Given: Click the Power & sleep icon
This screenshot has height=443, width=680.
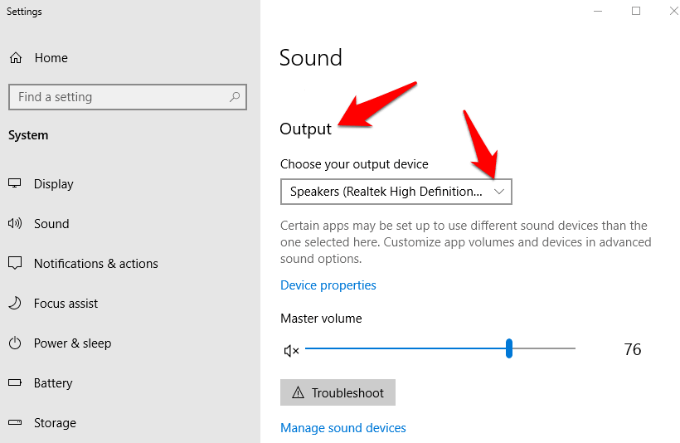Looking at the screenshot, I should click(x=15, y=343).
